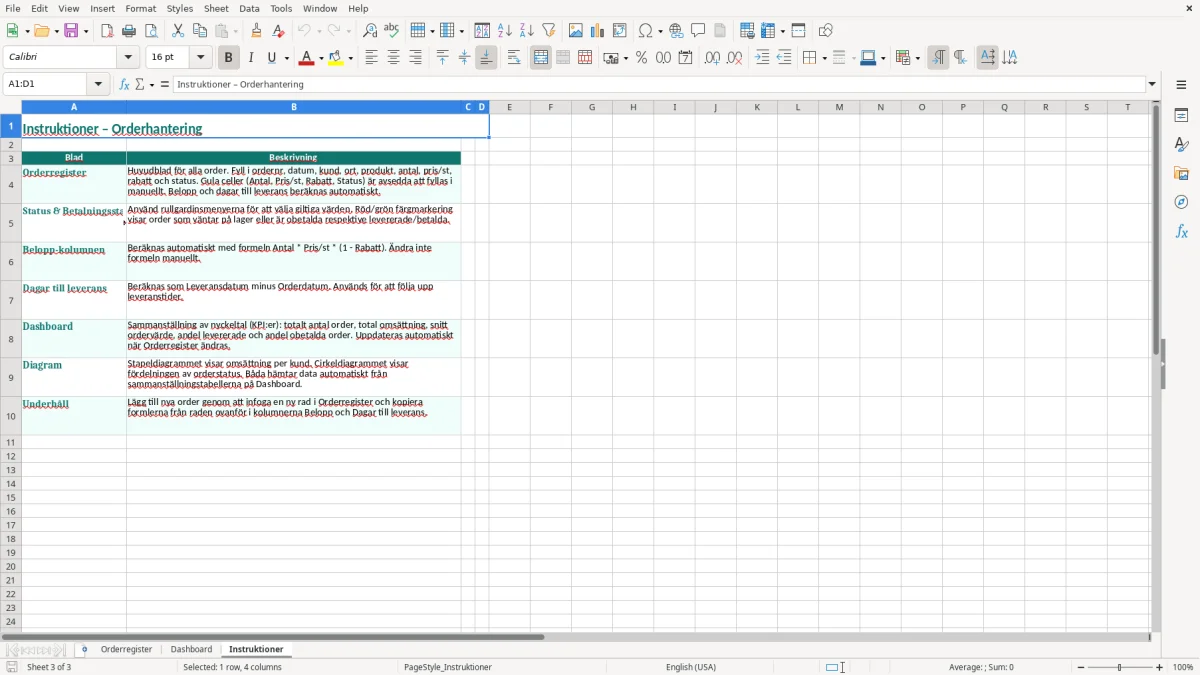1200x675 pixels.
Task: Click the formula input line
Action: pyautogui.click(x=659, y=85)
